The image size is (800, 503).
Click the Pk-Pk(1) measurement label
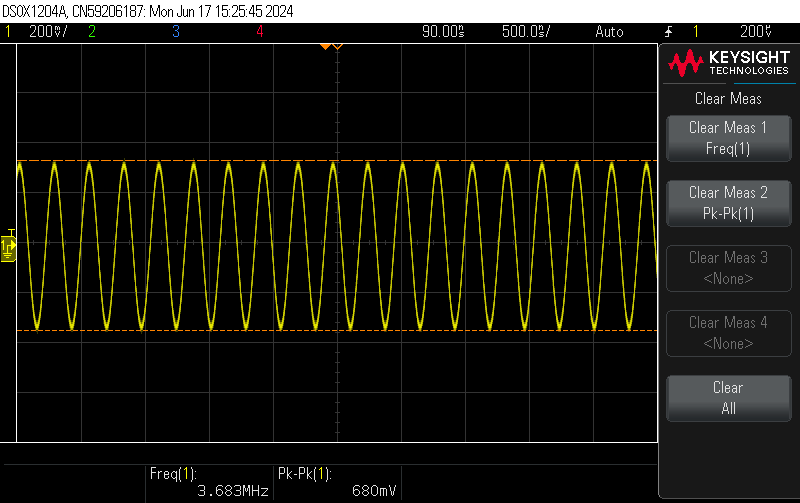[305, 474]
